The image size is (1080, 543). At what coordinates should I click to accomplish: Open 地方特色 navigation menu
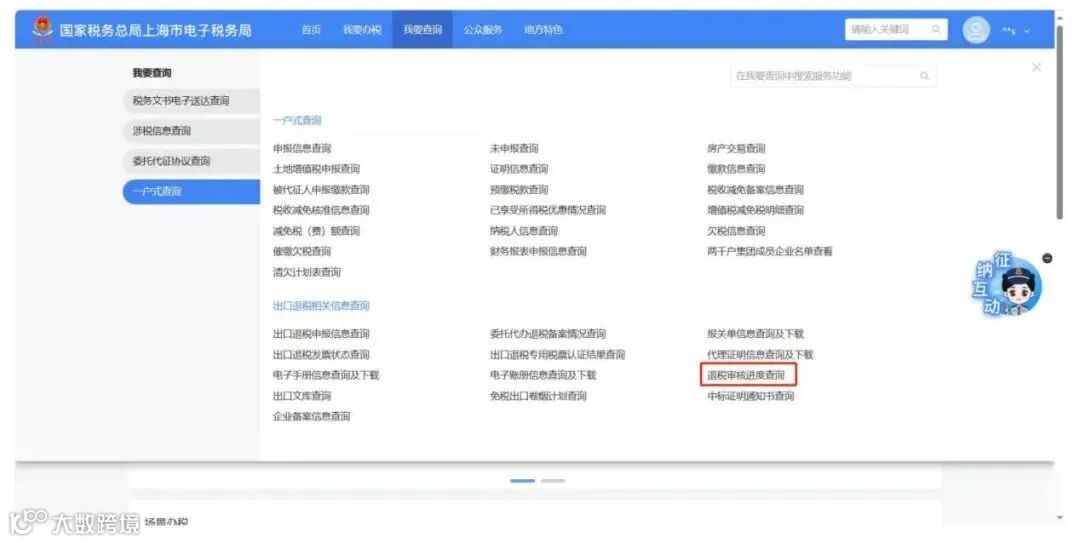coord(543,30)
